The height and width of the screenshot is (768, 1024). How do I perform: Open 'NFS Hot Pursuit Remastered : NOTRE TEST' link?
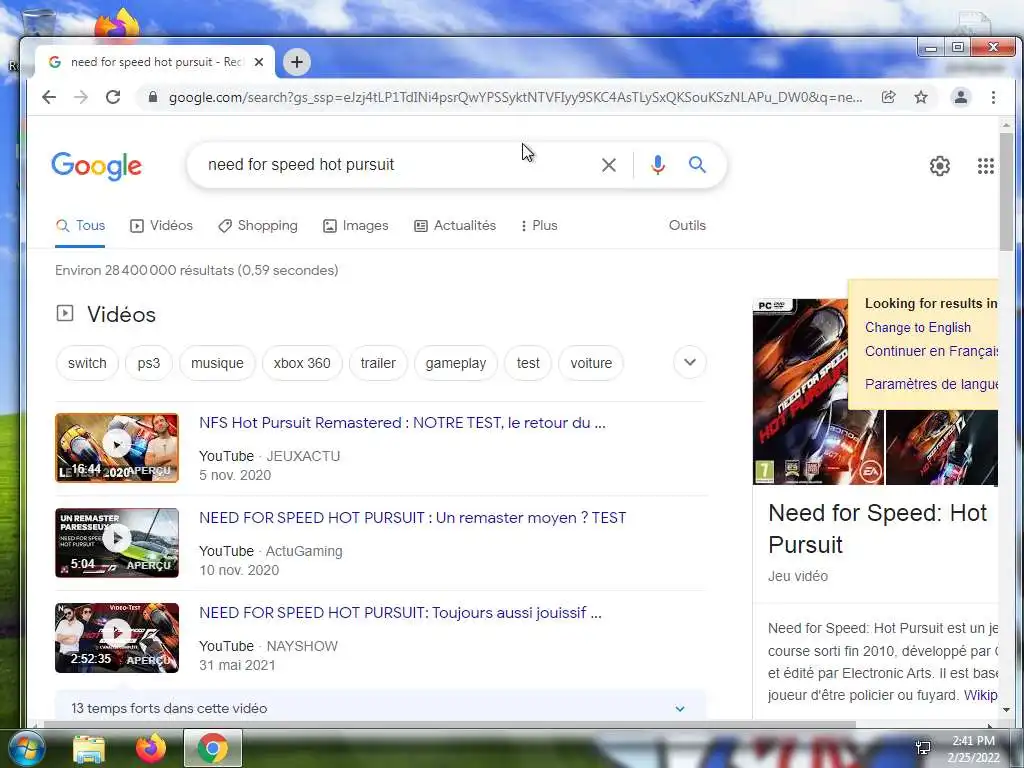tap(402, 423)
